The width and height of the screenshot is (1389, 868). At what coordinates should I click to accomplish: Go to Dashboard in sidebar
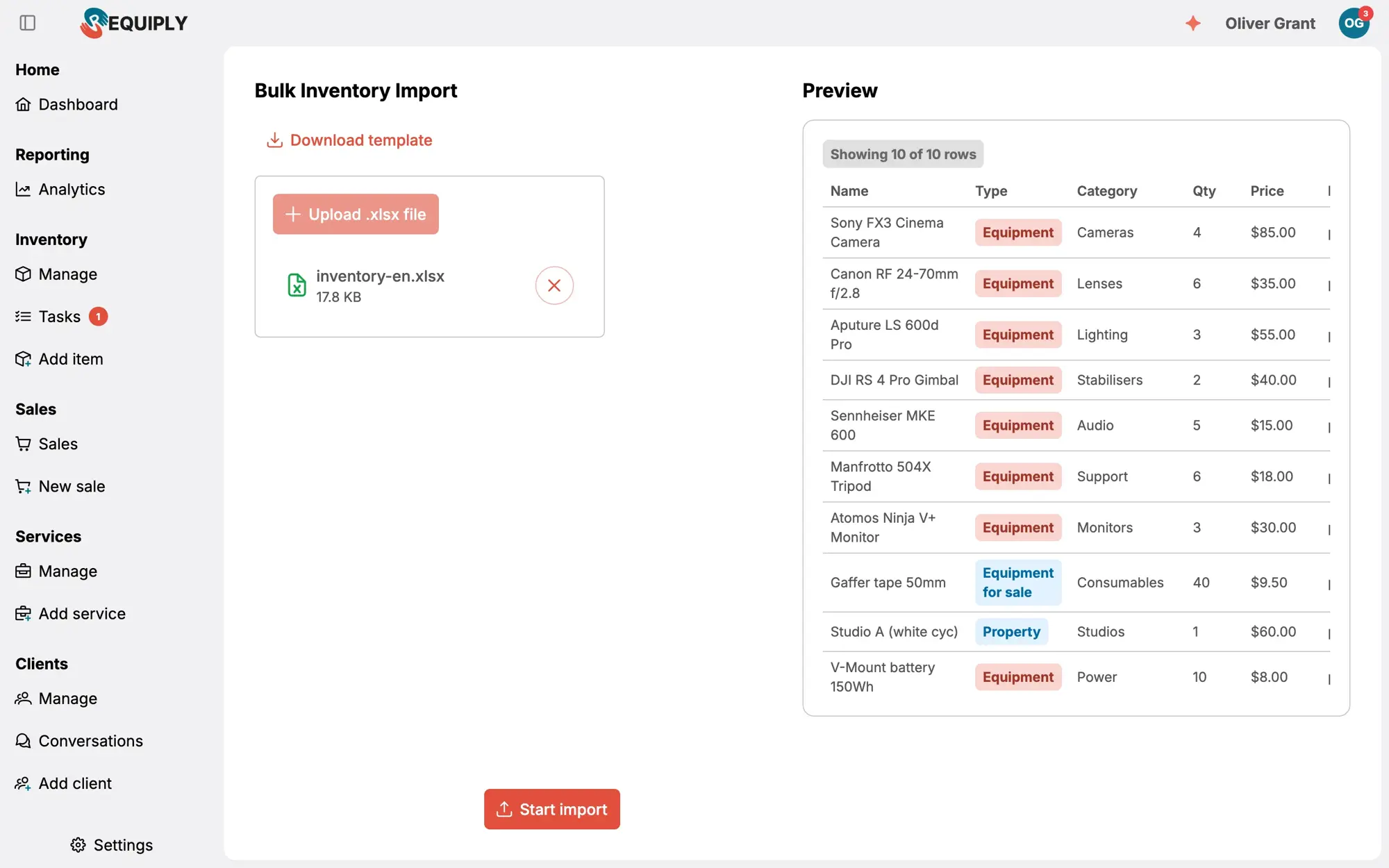67,104
